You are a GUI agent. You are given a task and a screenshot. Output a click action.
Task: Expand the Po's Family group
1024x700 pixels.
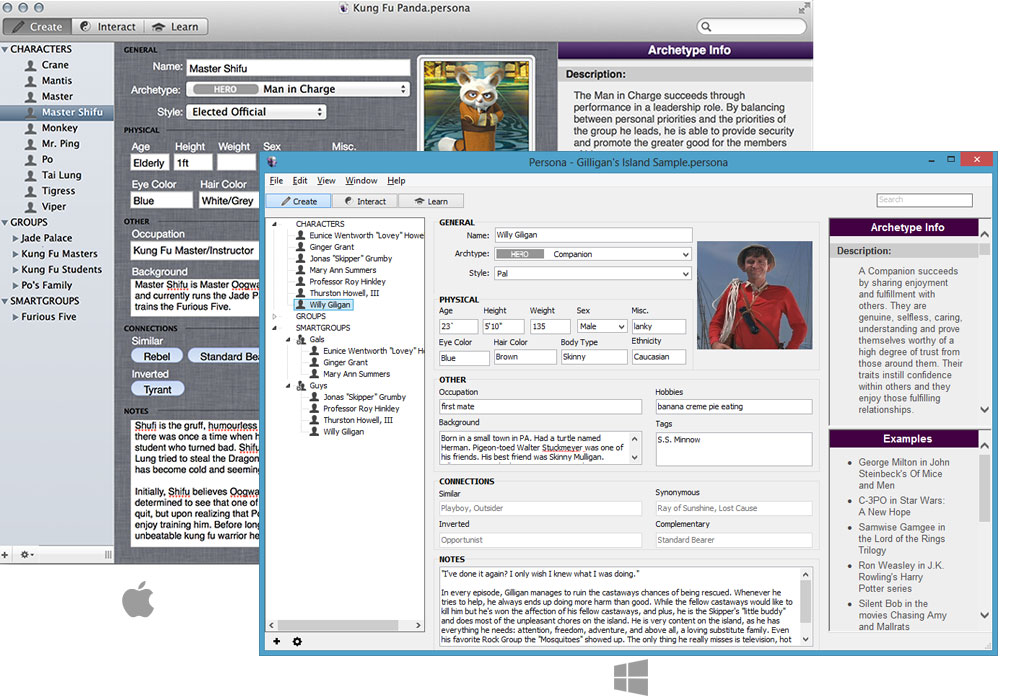pos(16,285)
